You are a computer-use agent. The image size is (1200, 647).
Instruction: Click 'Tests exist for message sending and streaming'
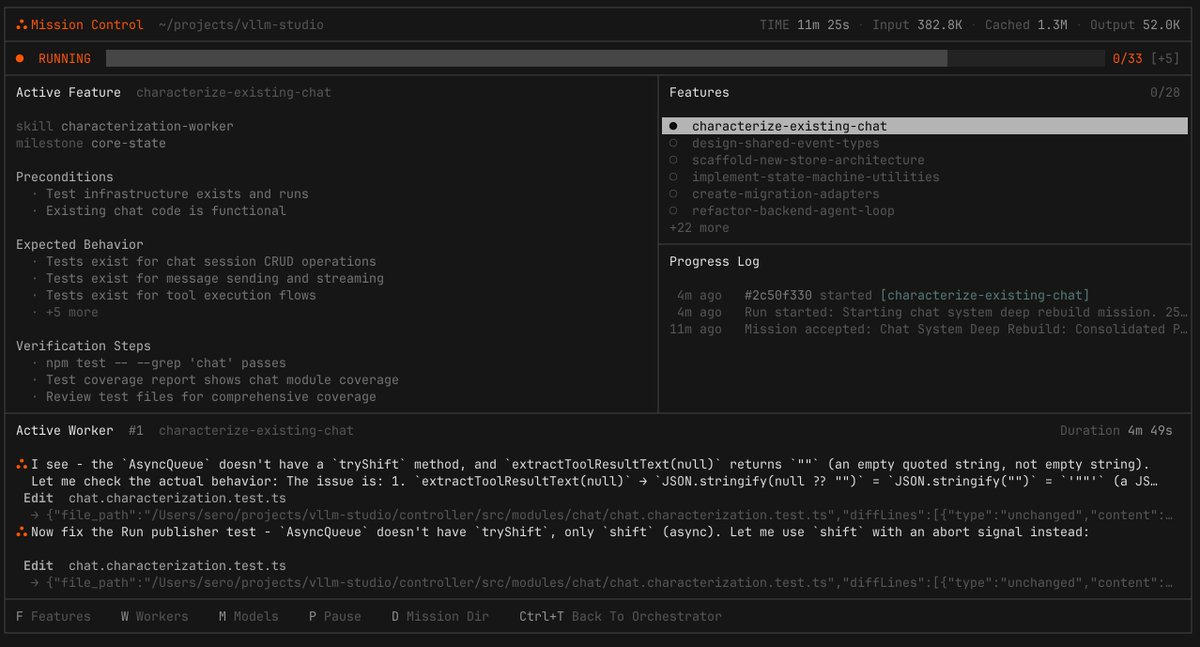tap(215, 279)
